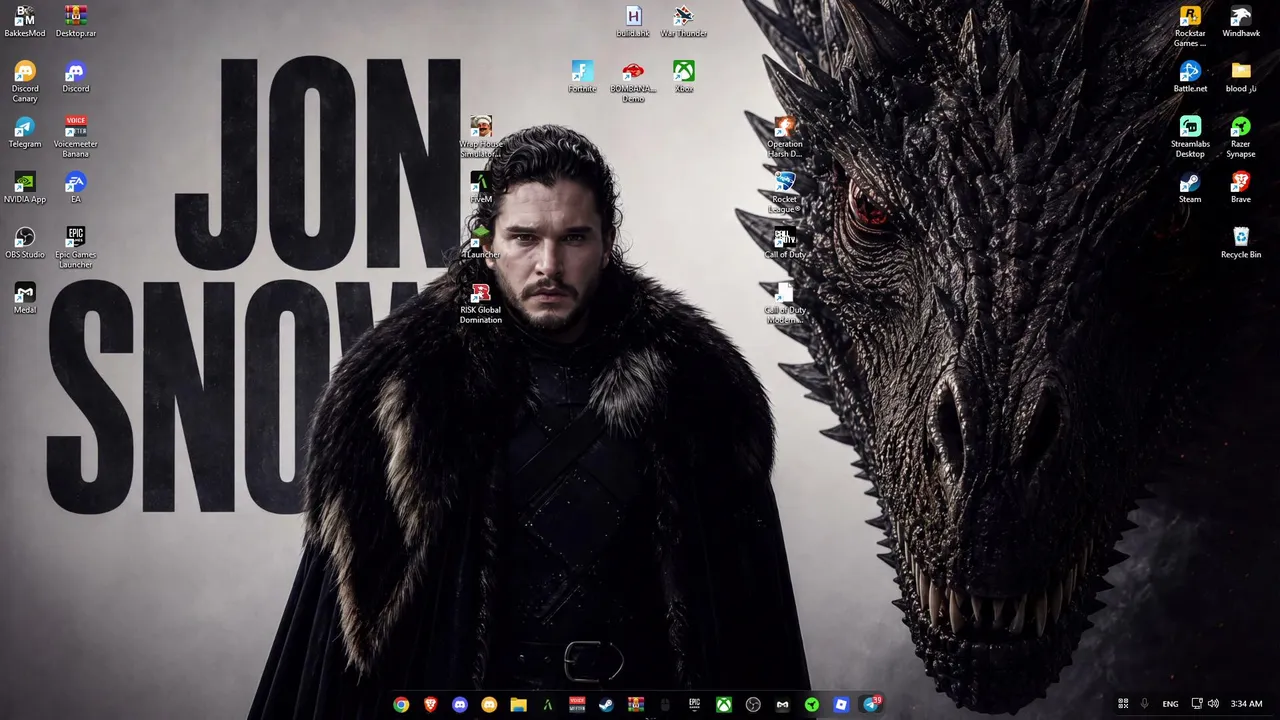Image resolution: width=1280 pixels, height=720 pixels.
Task: Select the Epic Games Launcher desktop shortcut
Action: [76, 247]
